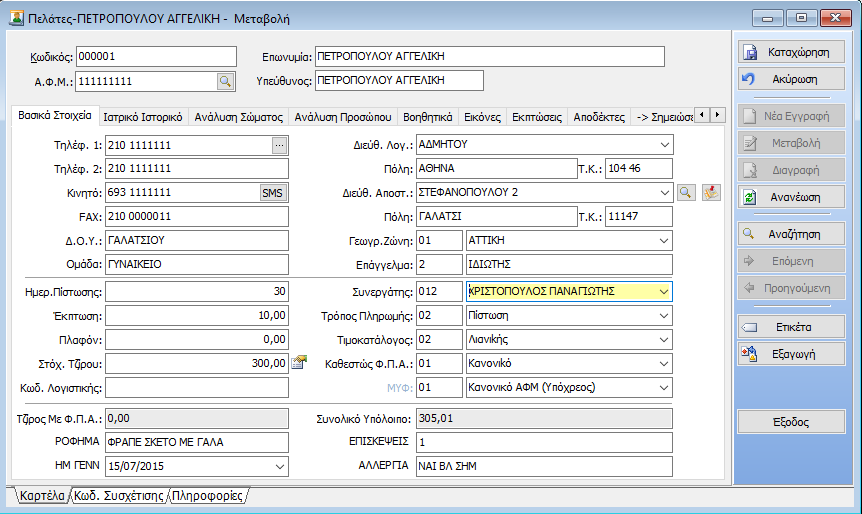Click the ΑΛΛΕΡΓΙΑ input field

[544, 467]
